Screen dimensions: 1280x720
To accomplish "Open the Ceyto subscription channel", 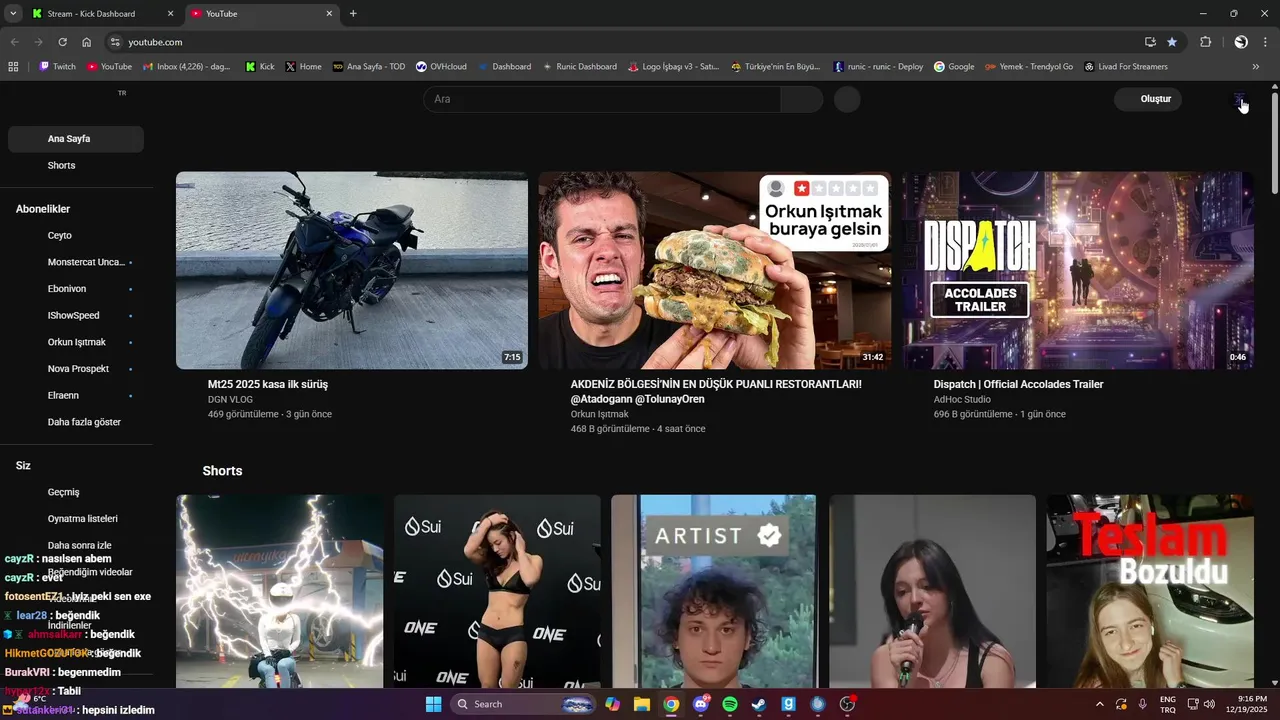I will [76, 236].
